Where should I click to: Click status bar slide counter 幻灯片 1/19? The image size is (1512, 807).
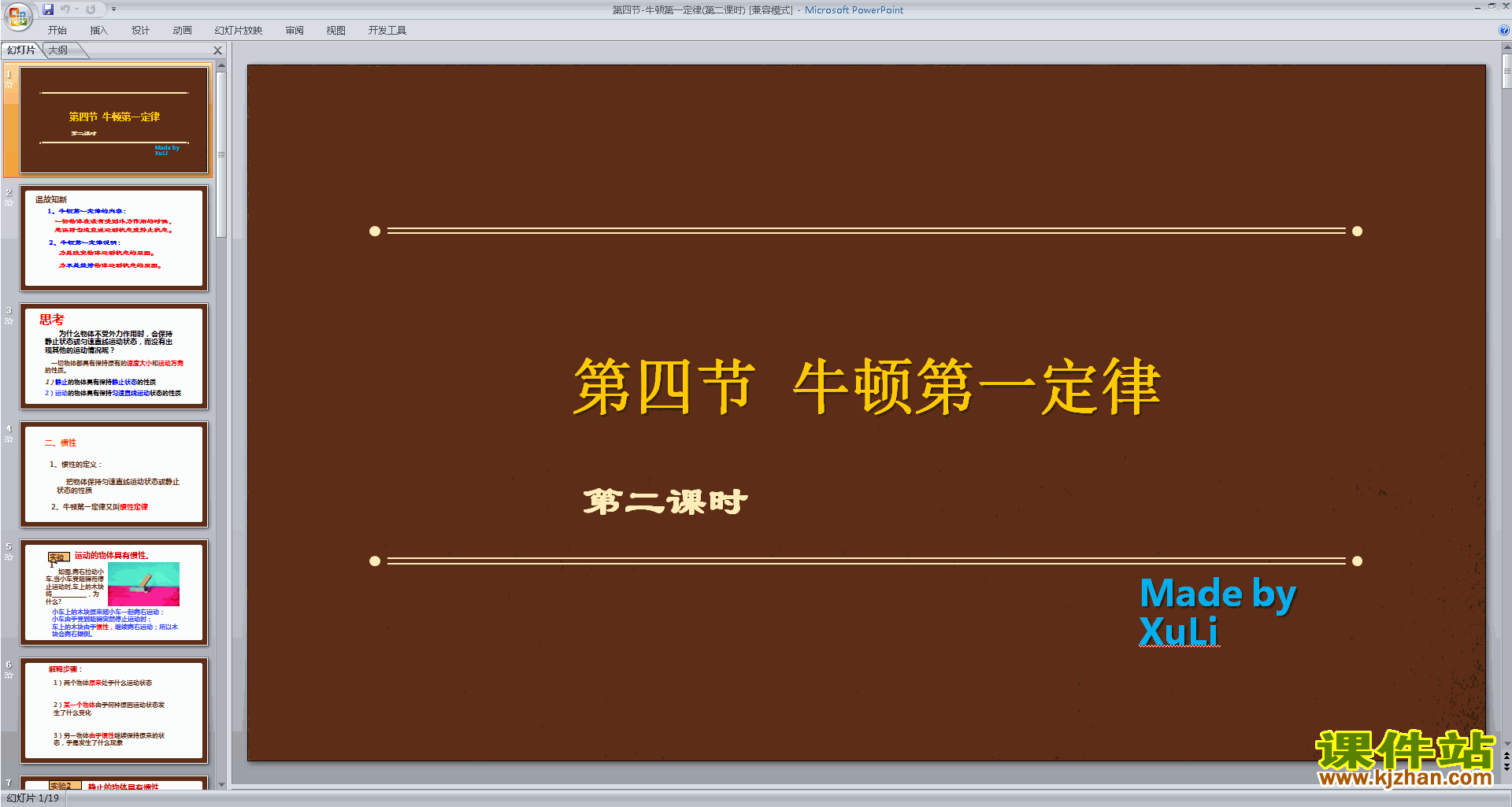33,798
